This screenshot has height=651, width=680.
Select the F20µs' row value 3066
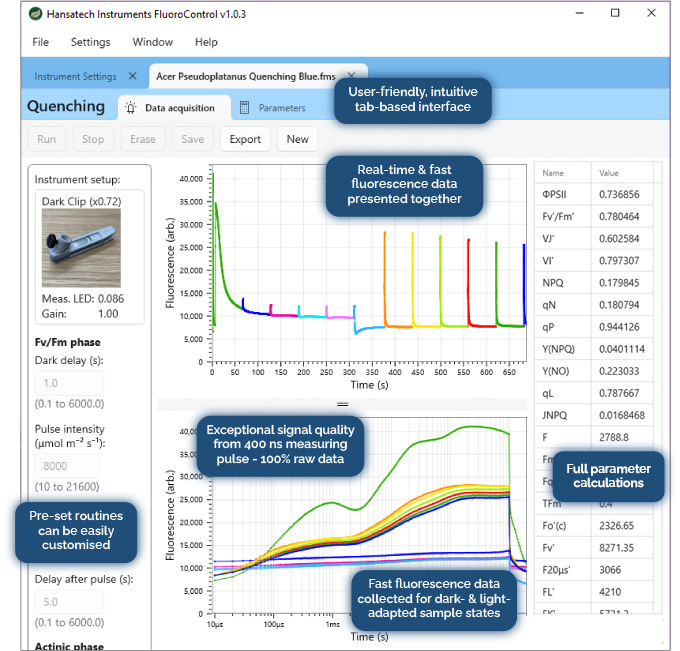pyautogui.click(x=610, y=570)
